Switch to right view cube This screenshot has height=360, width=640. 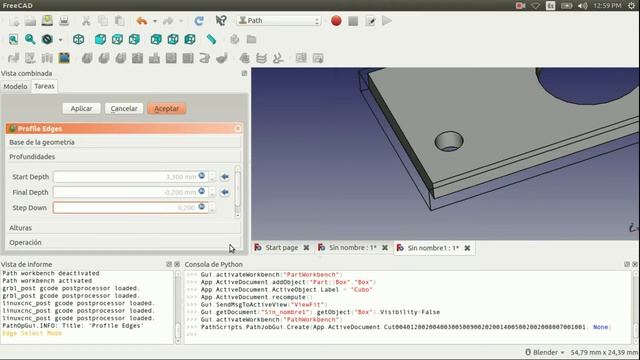tap(134, 39)
